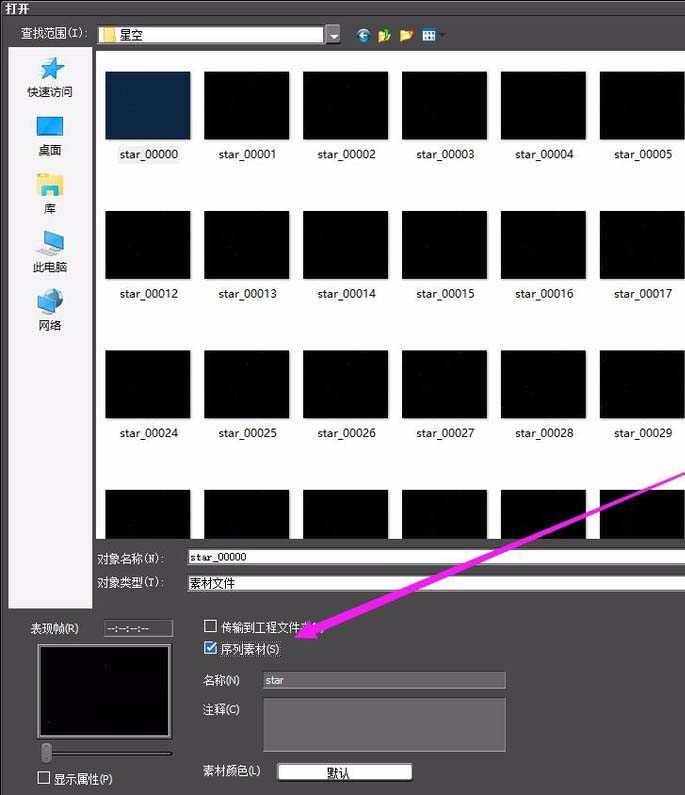Image resolution: width=685 pixels, height=795 pixels.
Task: Select This PC (此电脑) in sidebar
Action: click(50, 252)
